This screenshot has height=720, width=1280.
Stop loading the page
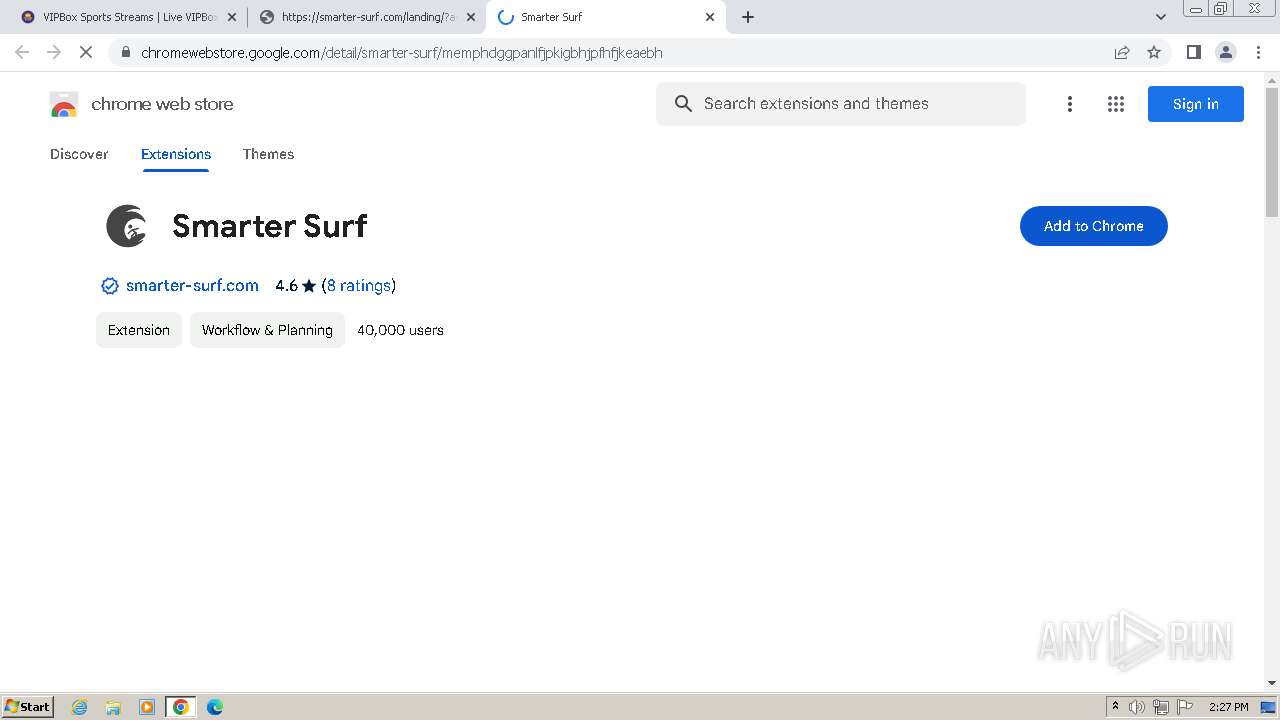tap(86, 52)
